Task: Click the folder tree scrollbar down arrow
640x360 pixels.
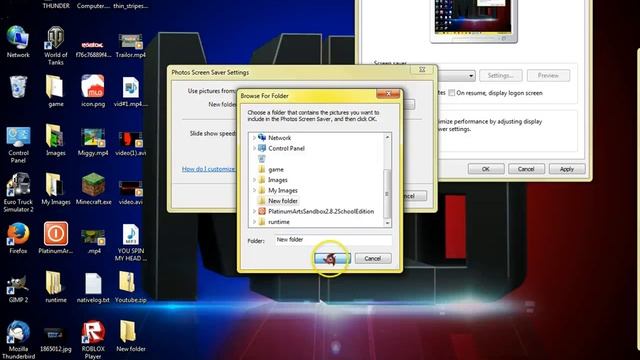Action: tap(387, 223)
